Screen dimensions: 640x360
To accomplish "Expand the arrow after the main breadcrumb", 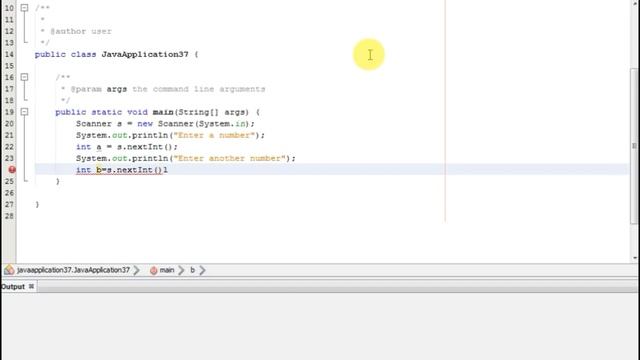I will [x=181, y=270].
